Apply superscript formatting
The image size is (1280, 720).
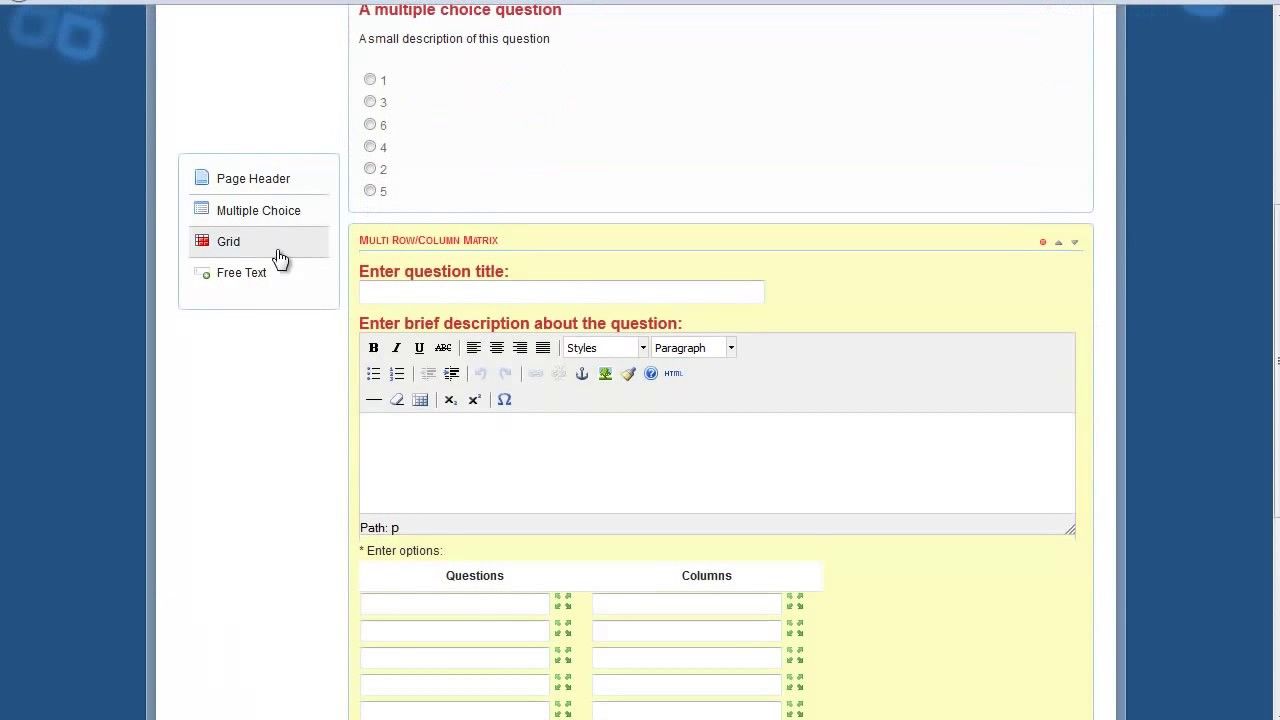point(474,400)
